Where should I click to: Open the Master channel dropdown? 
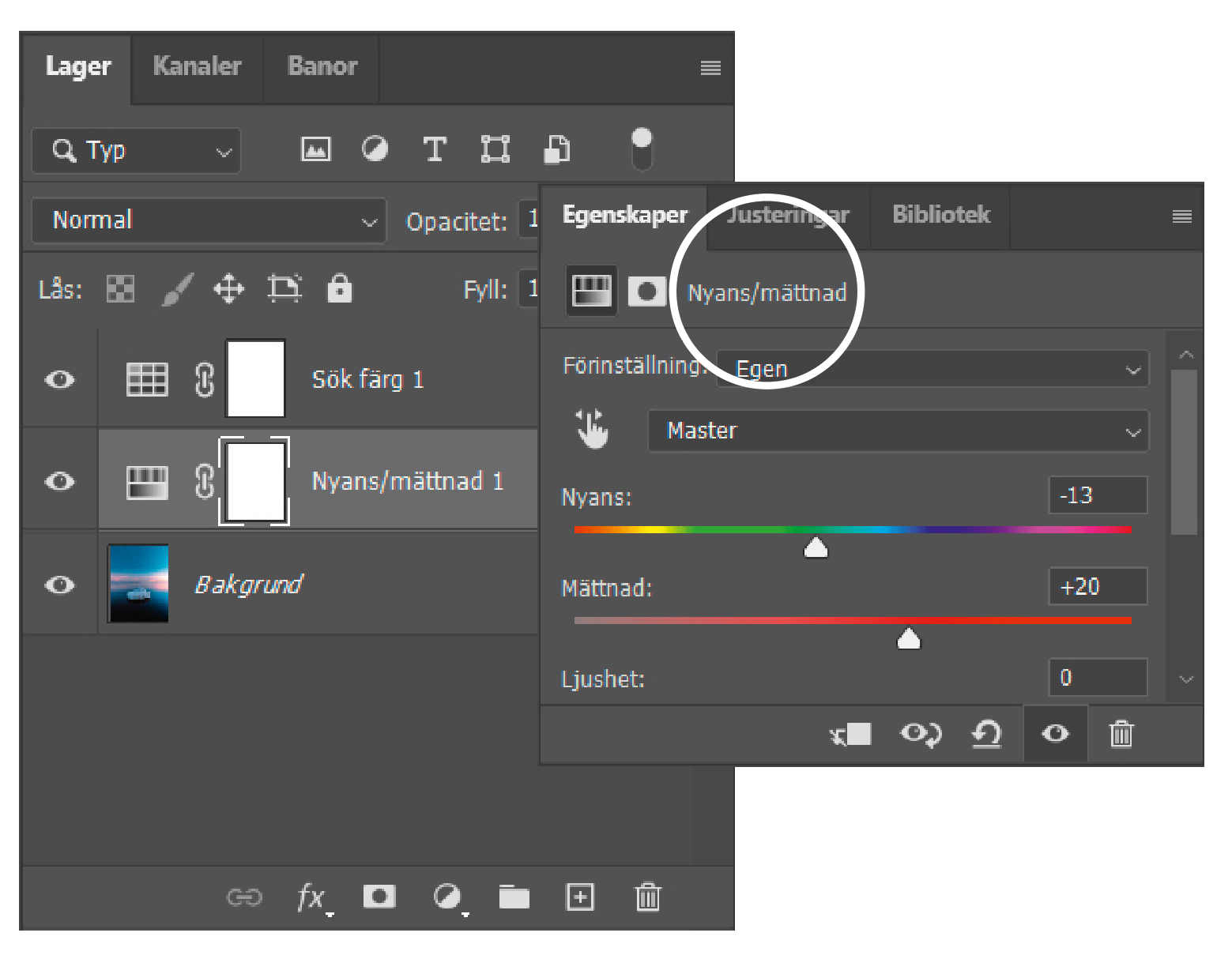(898, 431)
